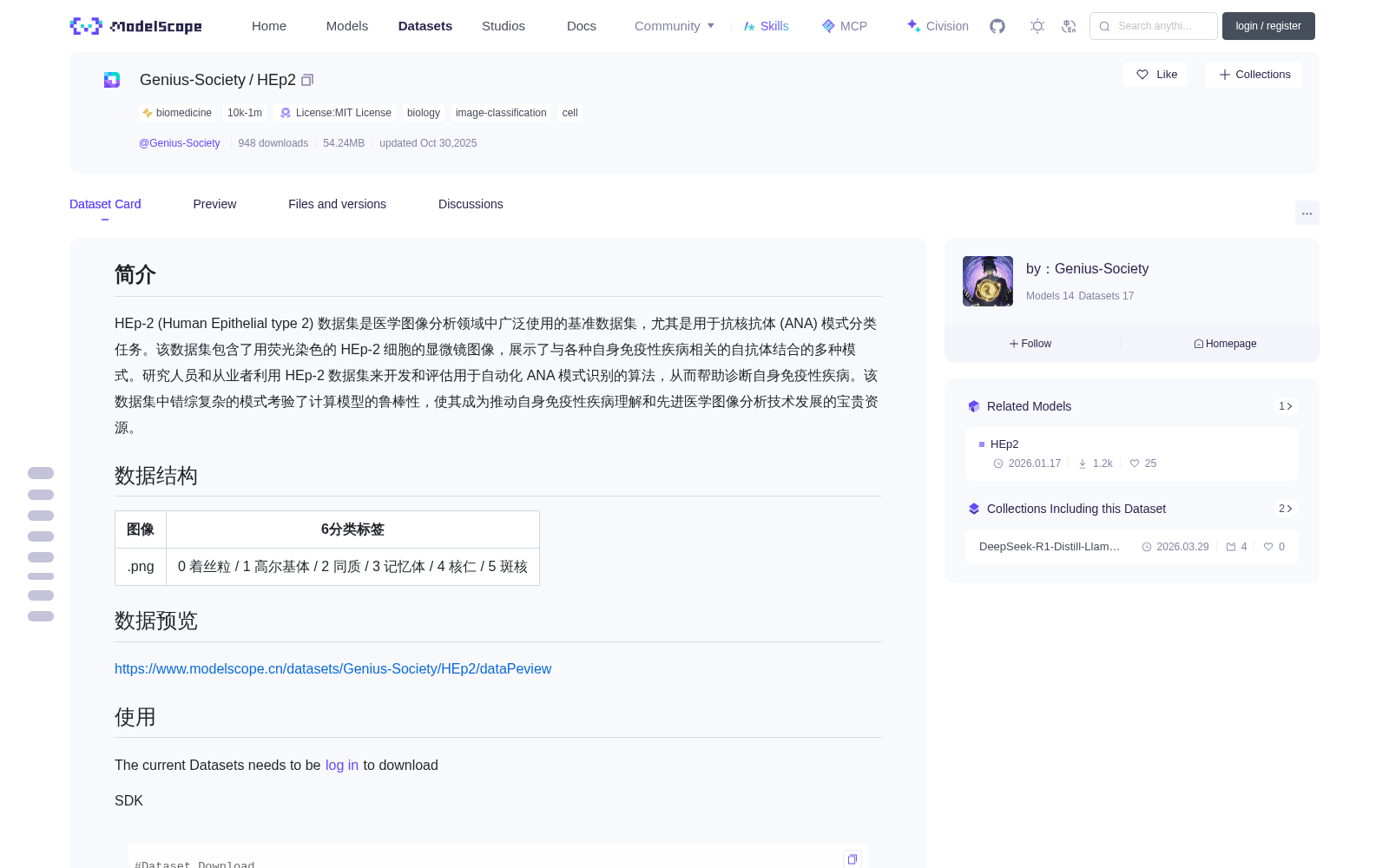Click the heart Like button
Viewport: 1389px width, 868px height.
click(x=1155, y=75)
